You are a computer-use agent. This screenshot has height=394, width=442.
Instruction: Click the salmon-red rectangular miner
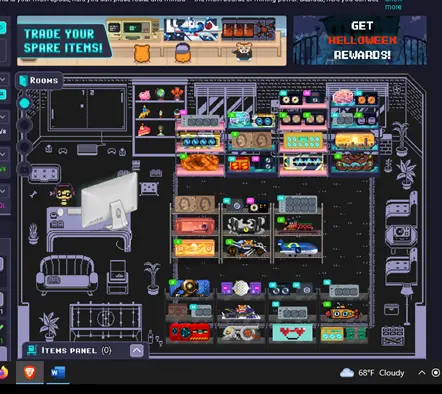click(195, 226)
